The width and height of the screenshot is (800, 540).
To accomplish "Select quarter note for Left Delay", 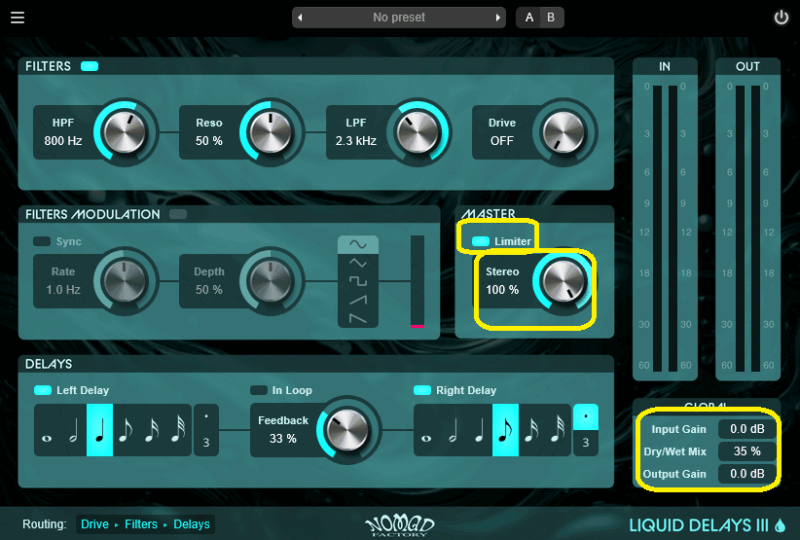I will (x=99, y=430).
